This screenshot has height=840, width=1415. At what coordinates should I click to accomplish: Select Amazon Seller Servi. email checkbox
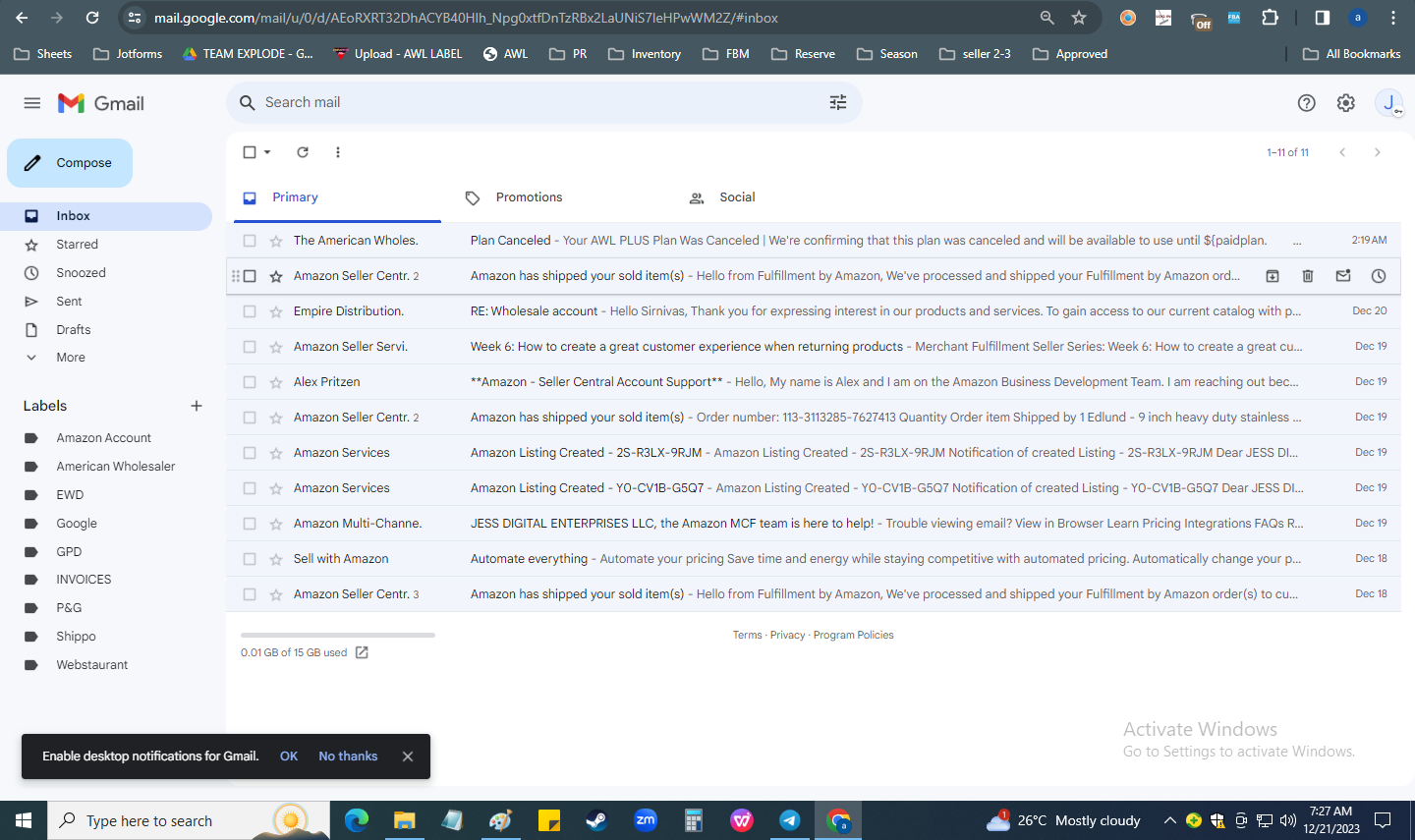click(x=250, y=347)
